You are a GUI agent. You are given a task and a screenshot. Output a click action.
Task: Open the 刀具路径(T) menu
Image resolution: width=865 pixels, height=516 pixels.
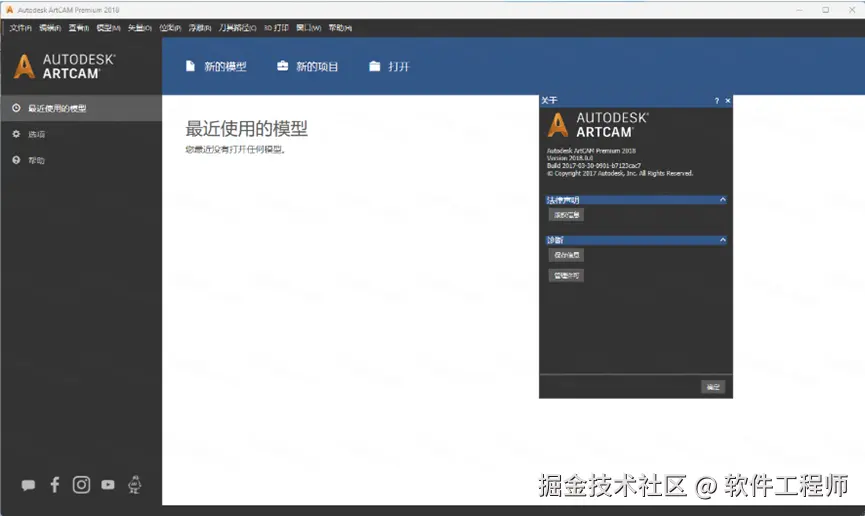click(237, 28)
